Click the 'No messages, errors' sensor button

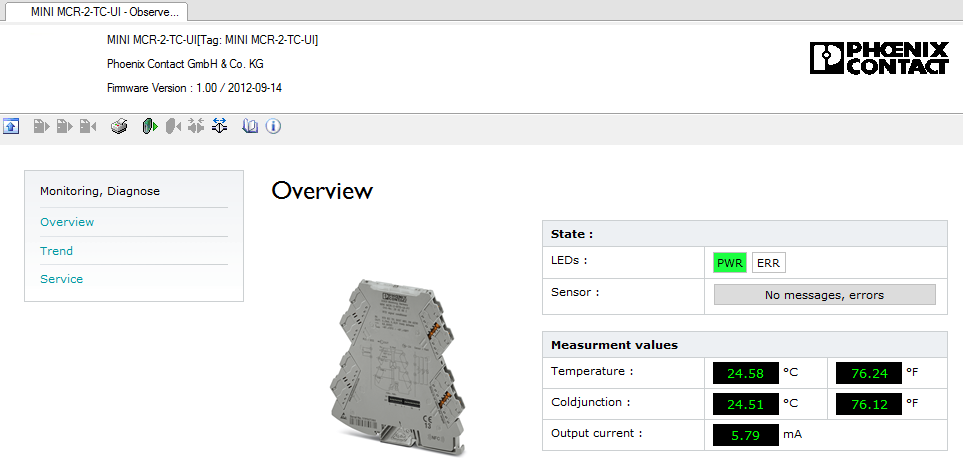coord(824,295)
